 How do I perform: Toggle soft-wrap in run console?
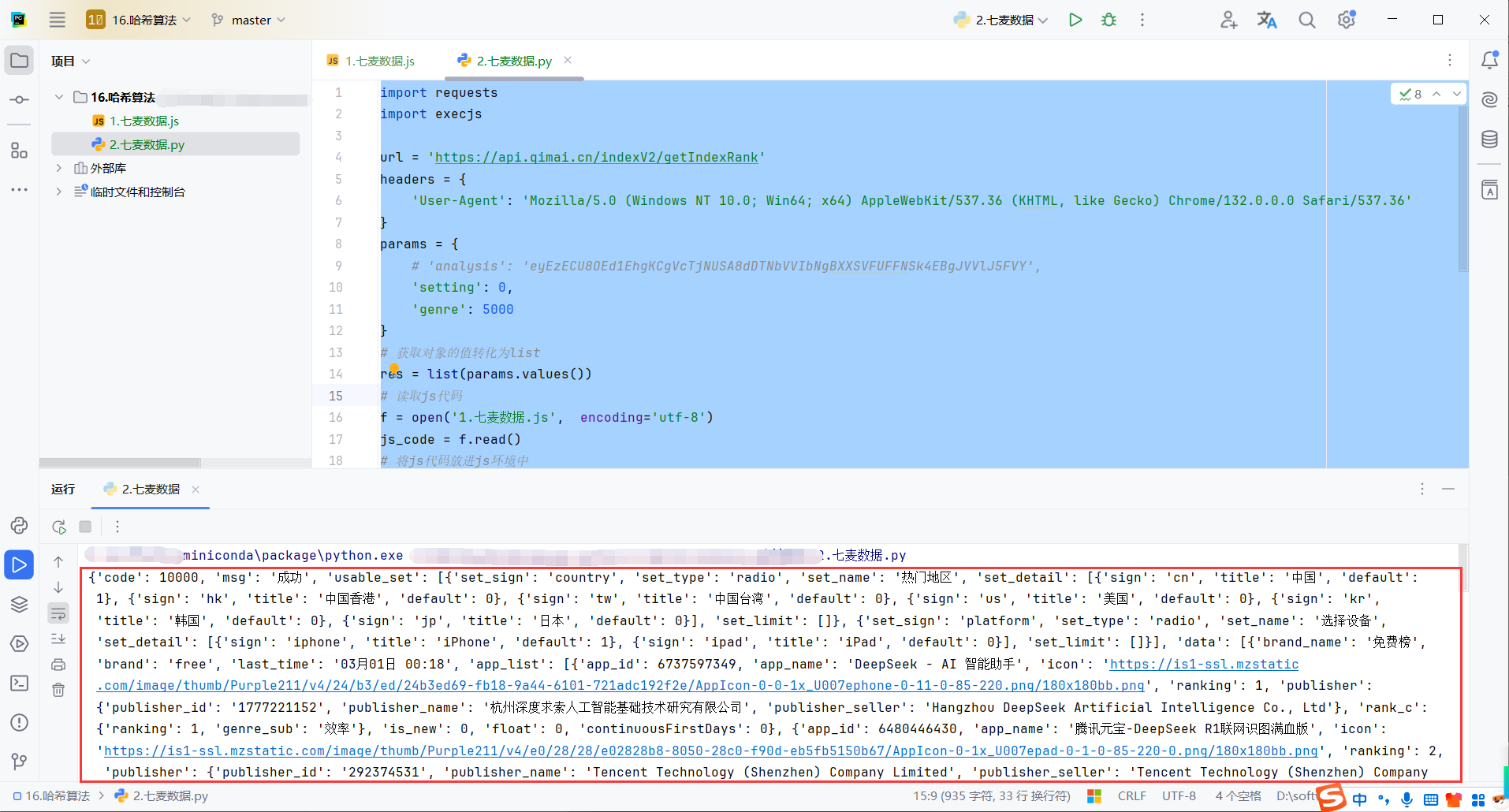[x=58, y=613]
